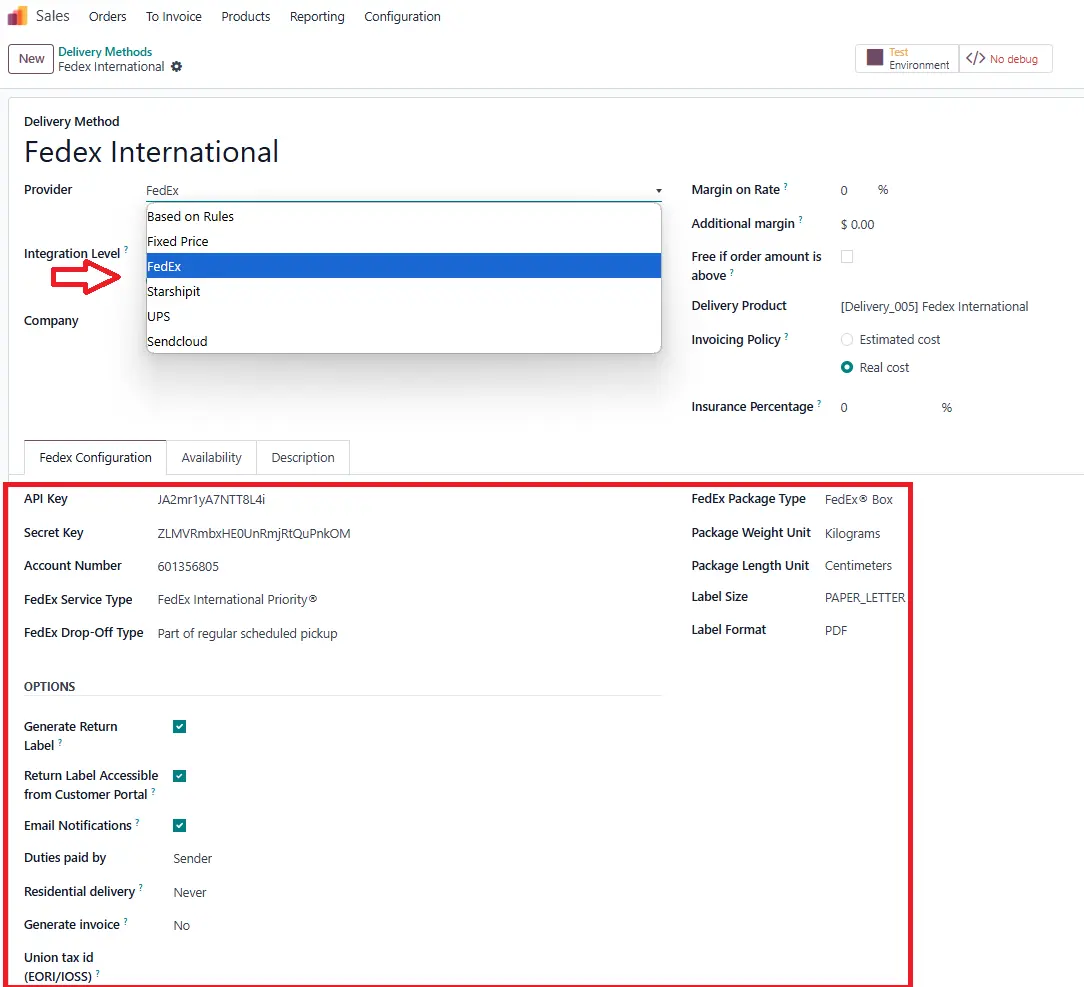The height and width of the screenshot is (987, 1084).
Task: Open FedEx Drop-Off Type dropdown
Action: 247,633
